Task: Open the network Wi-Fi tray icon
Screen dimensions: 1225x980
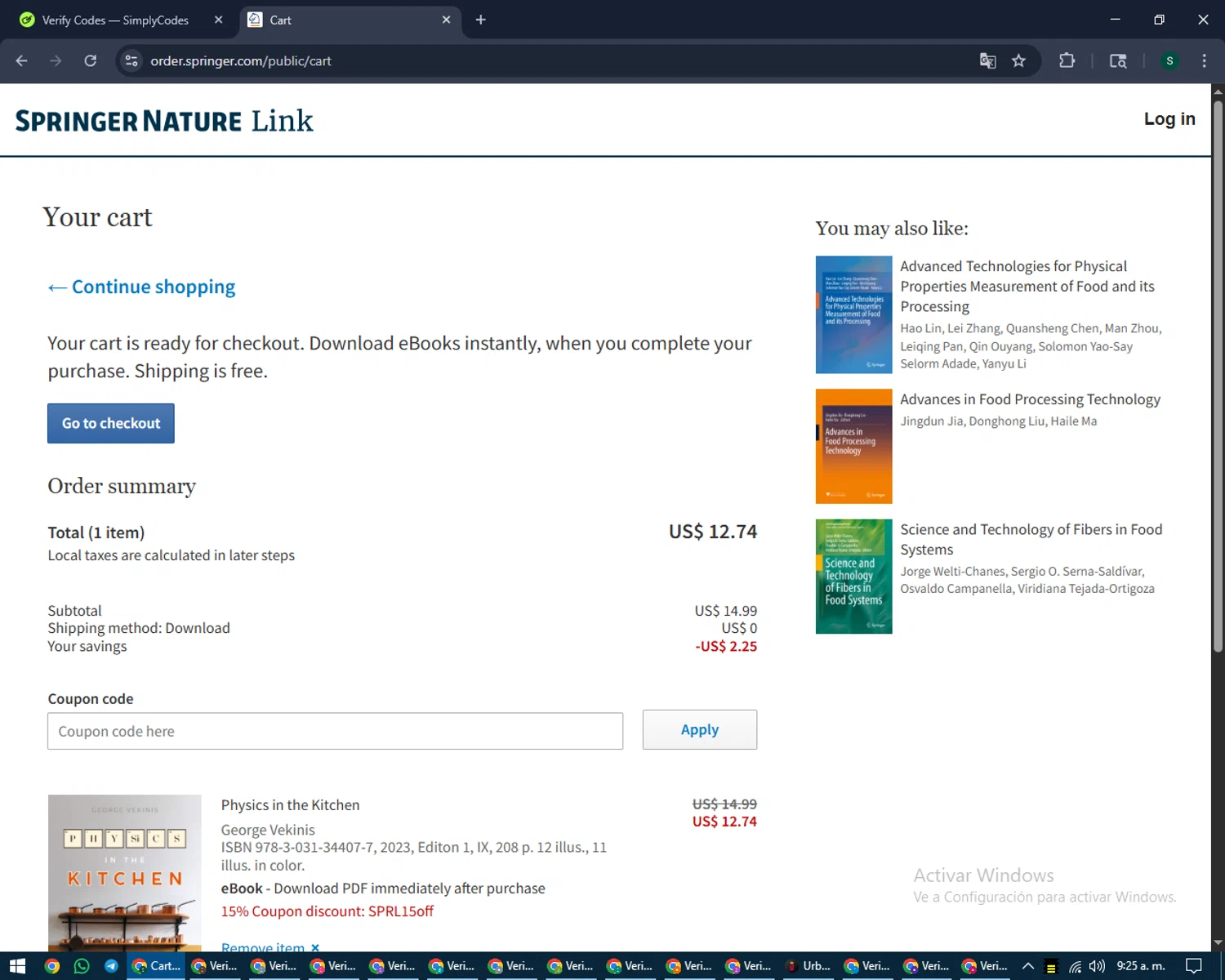Action: pos(1075,966)
